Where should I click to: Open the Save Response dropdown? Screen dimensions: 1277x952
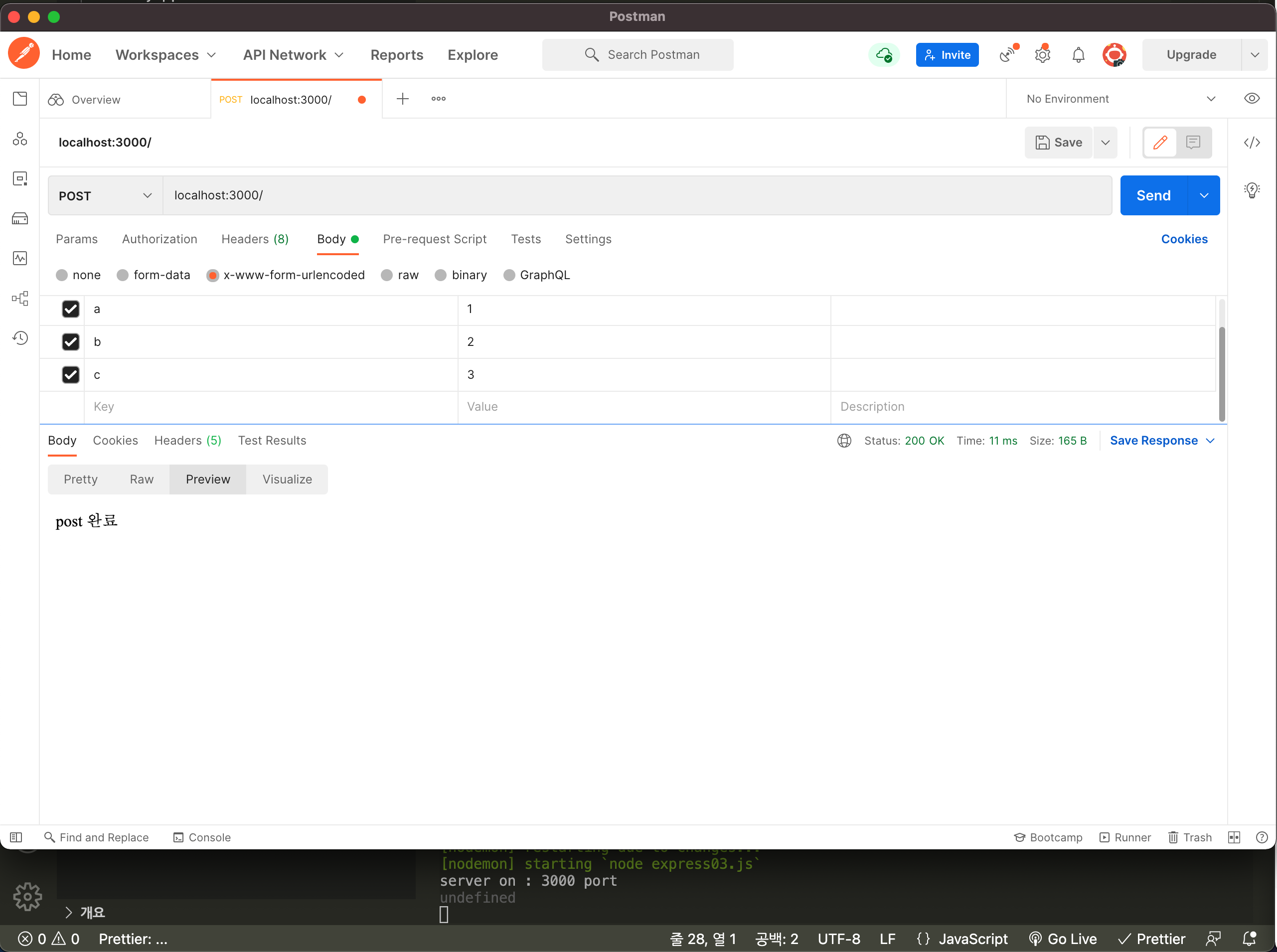click(x=1162, y=441)
